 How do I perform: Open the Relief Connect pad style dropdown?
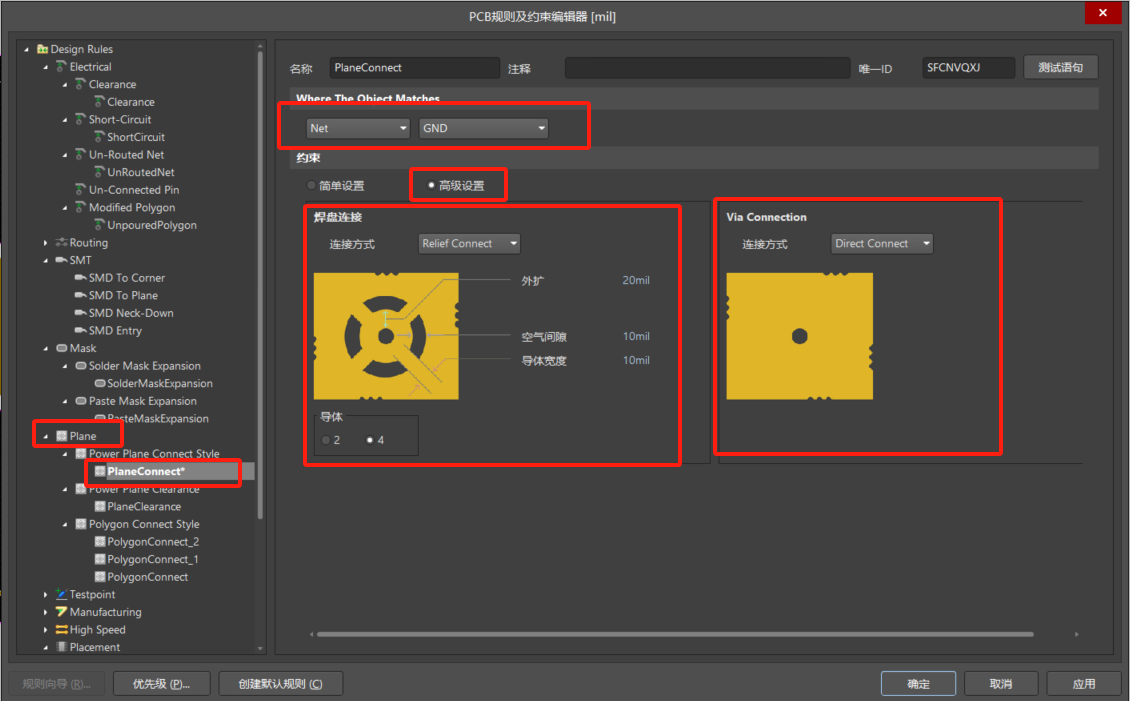click(469, 244)
